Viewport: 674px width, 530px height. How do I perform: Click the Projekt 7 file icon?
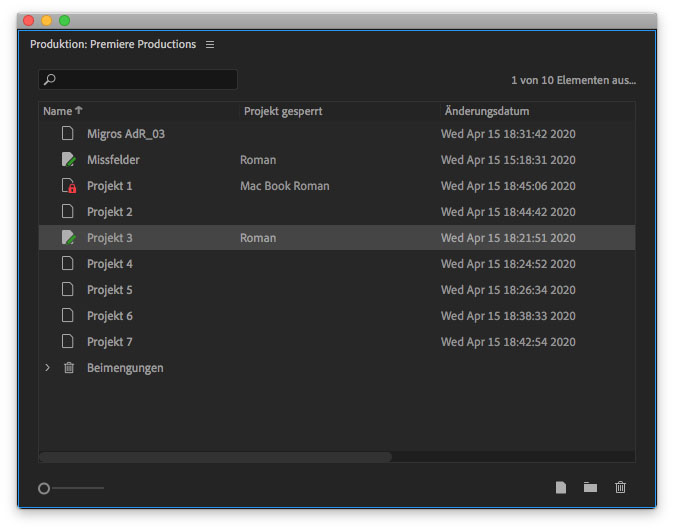(67, 341)
